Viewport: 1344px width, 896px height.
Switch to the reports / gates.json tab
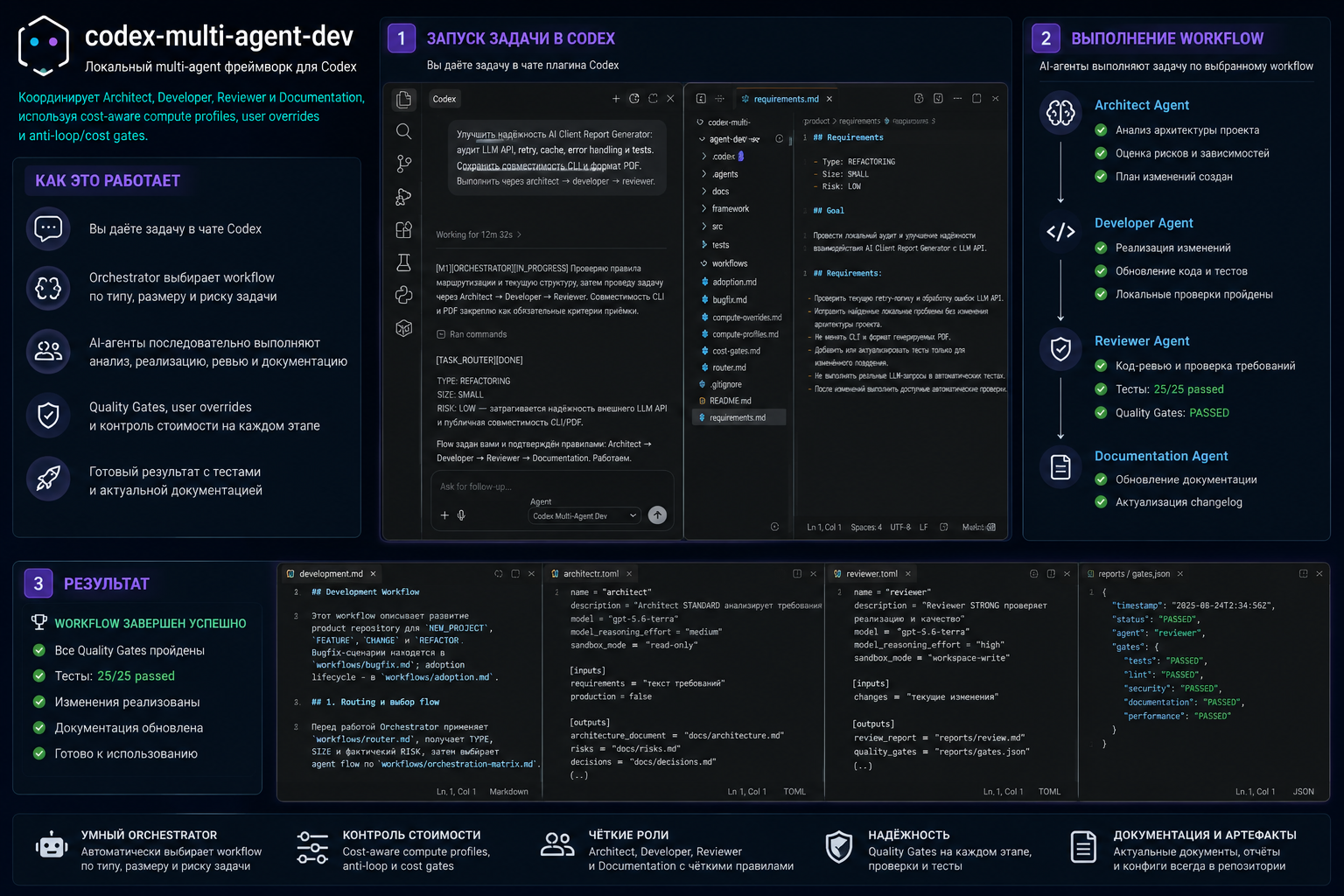(1134, 574)
